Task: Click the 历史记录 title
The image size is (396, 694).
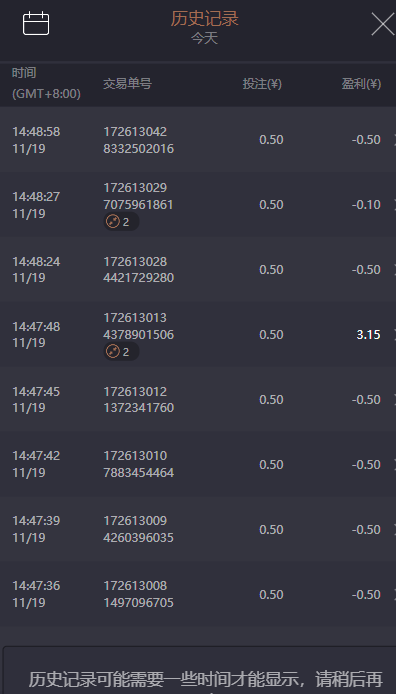Action: (x=204, y=19)
